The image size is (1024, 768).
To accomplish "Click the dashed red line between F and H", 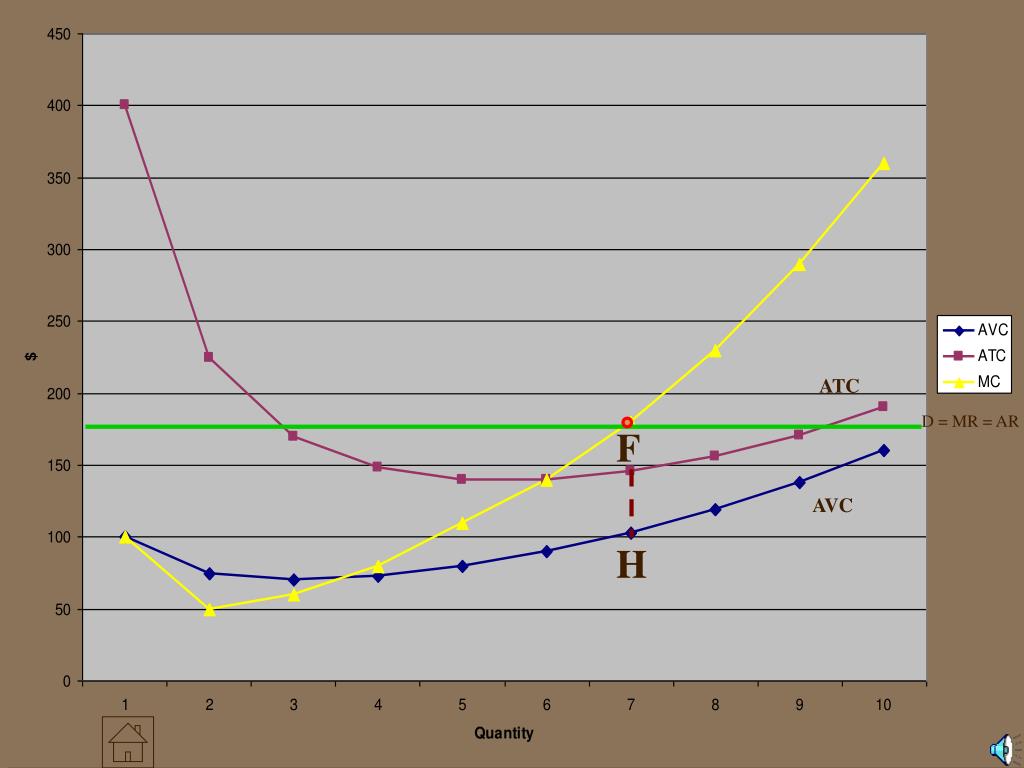I will tap(631, 502).
